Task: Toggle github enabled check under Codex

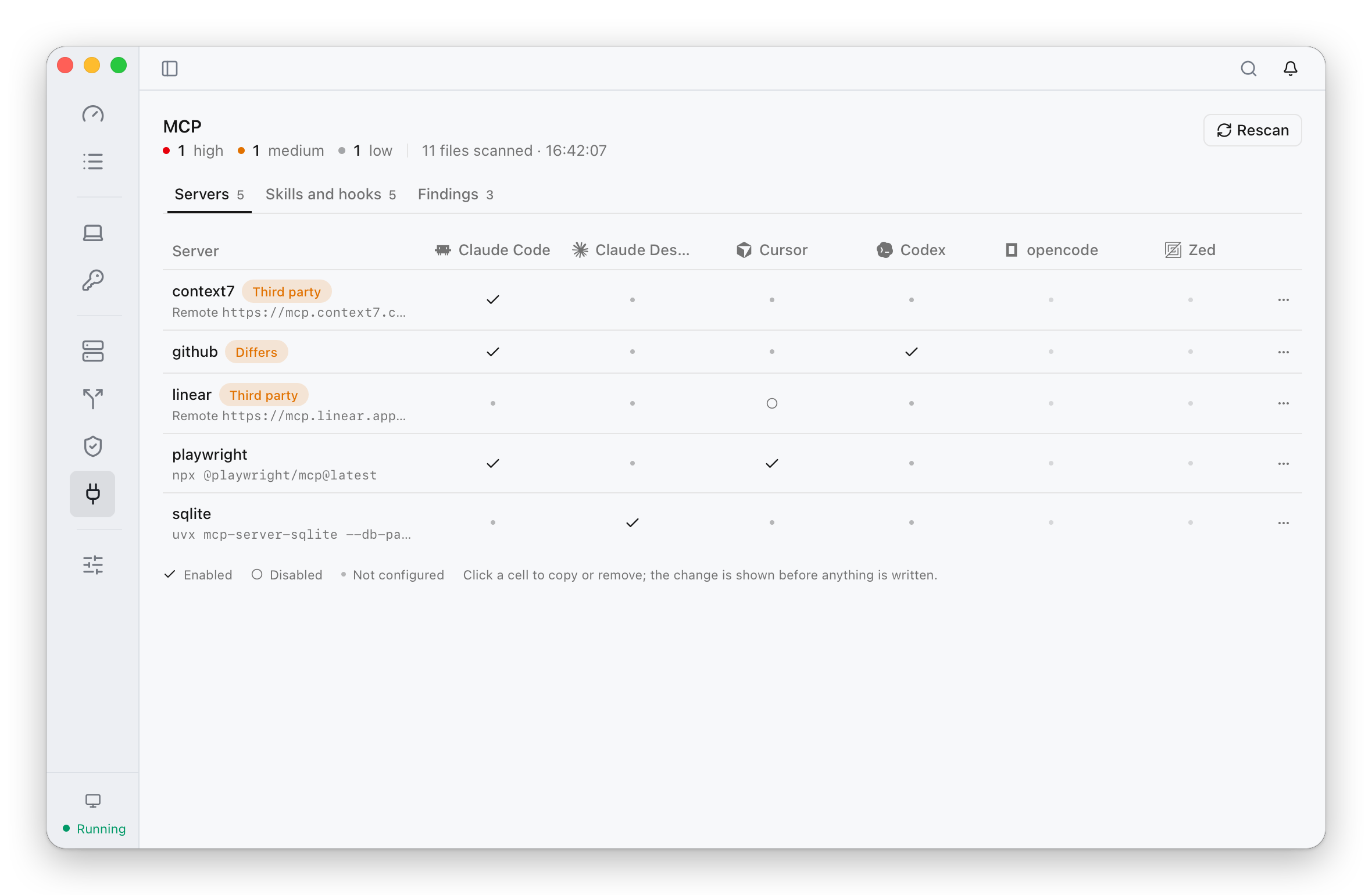Action: coord(912,352)
